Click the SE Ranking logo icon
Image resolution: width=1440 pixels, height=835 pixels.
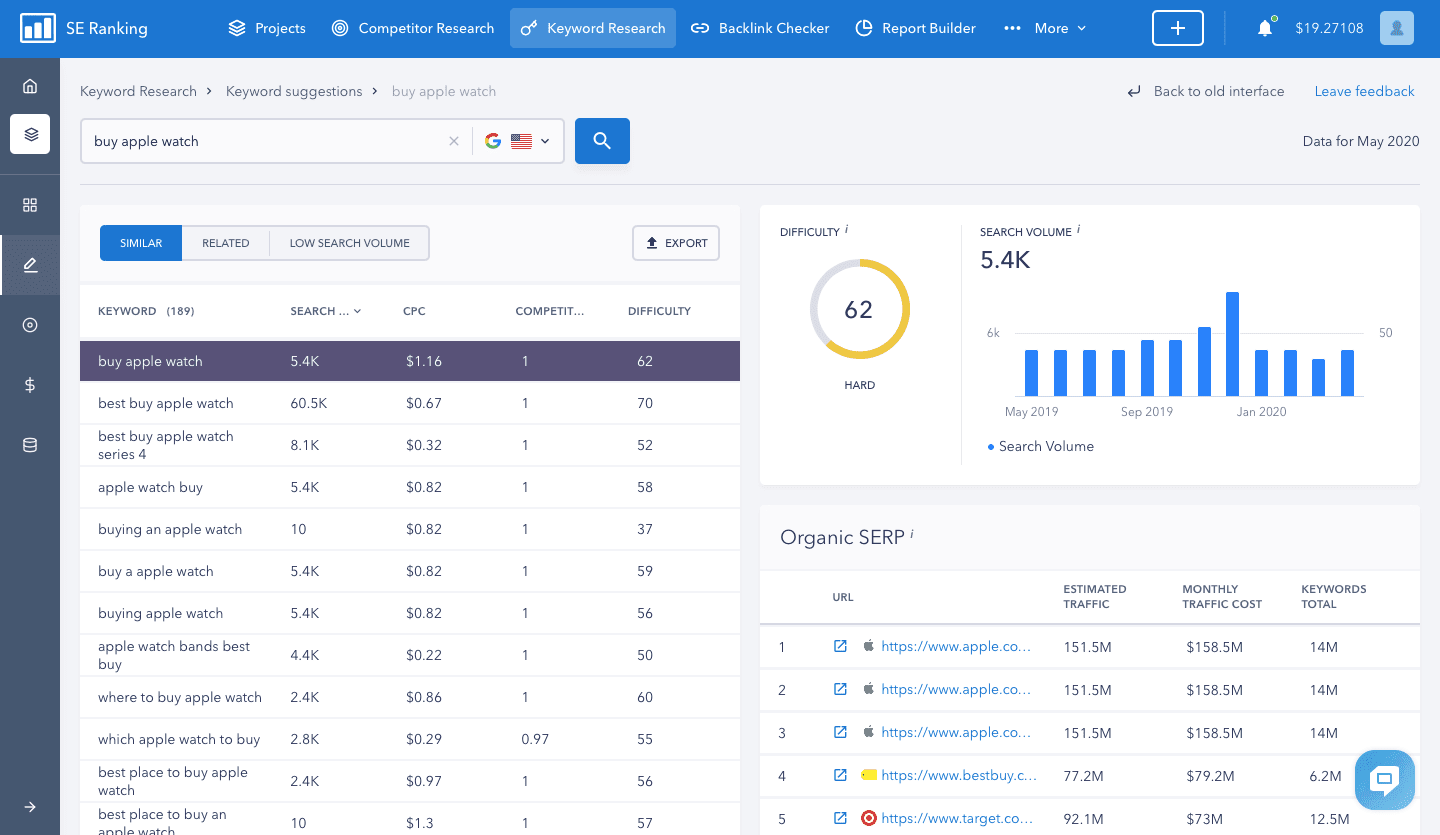[38, 28]
